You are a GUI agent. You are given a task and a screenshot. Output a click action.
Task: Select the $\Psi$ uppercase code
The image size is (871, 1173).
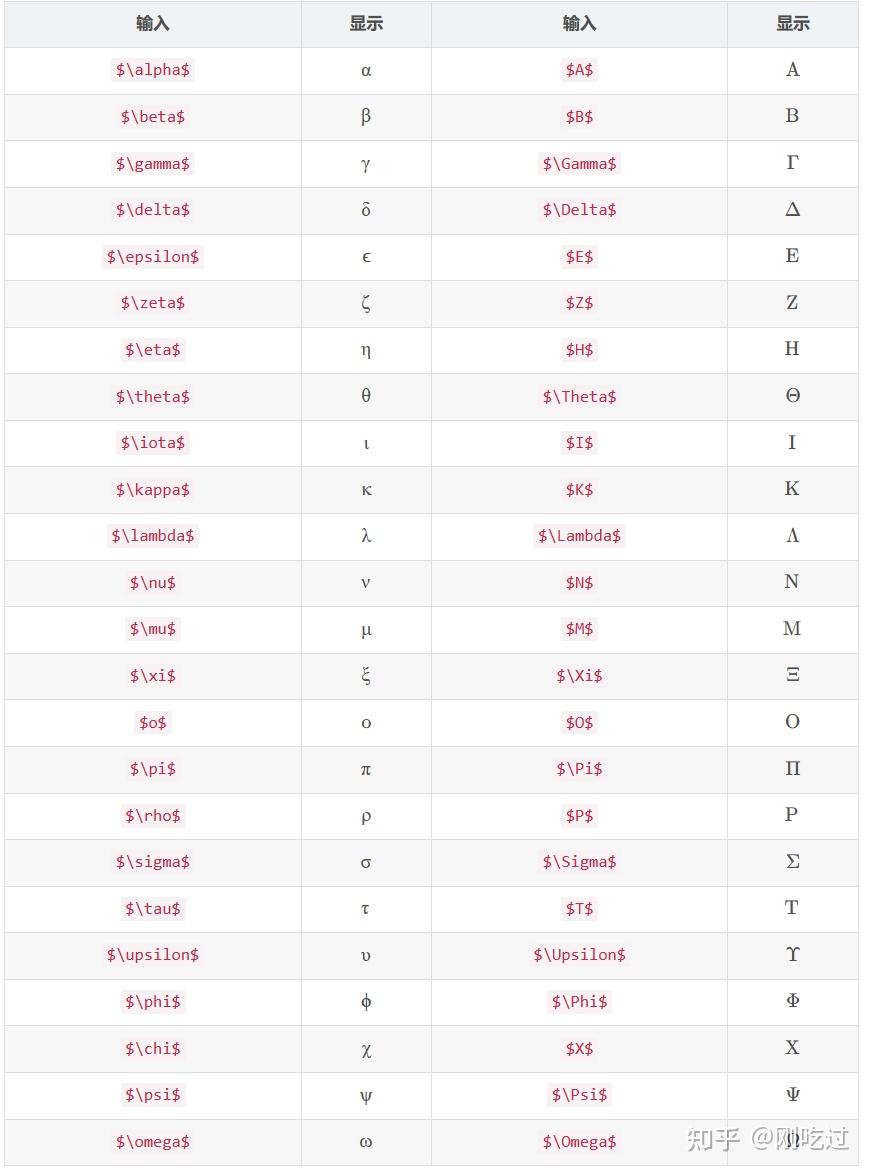tap(579, 1095)
